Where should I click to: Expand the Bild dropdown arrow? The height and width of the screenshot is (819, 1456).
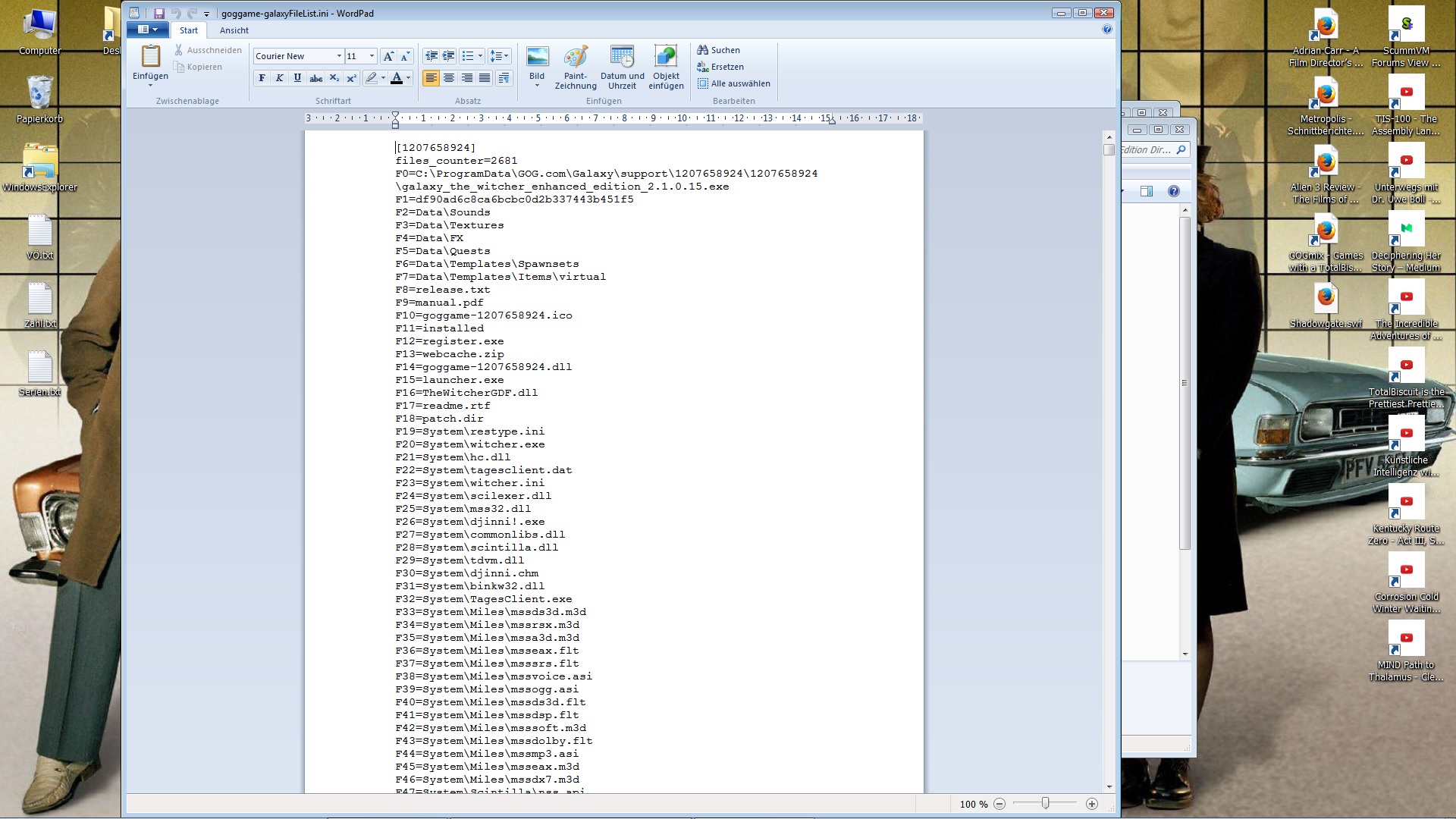click(x=537, y=85)
